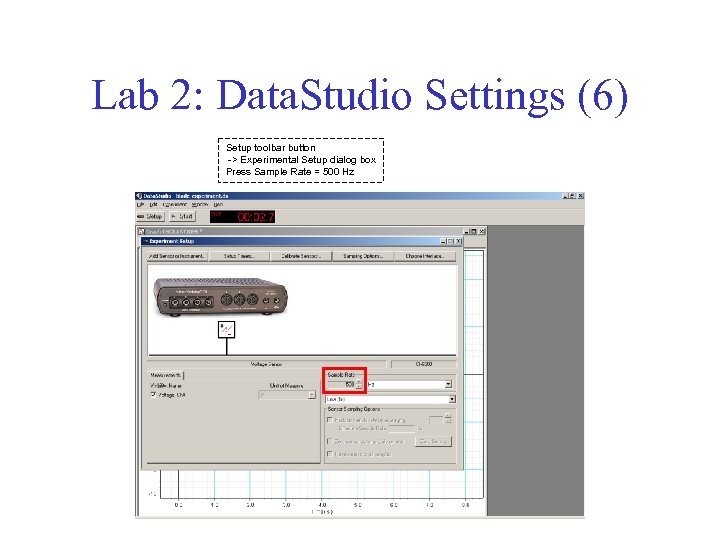Viewport: 720px width, 540px height.
Task: Click the Time axis label under graph
Action: [322, 512]
